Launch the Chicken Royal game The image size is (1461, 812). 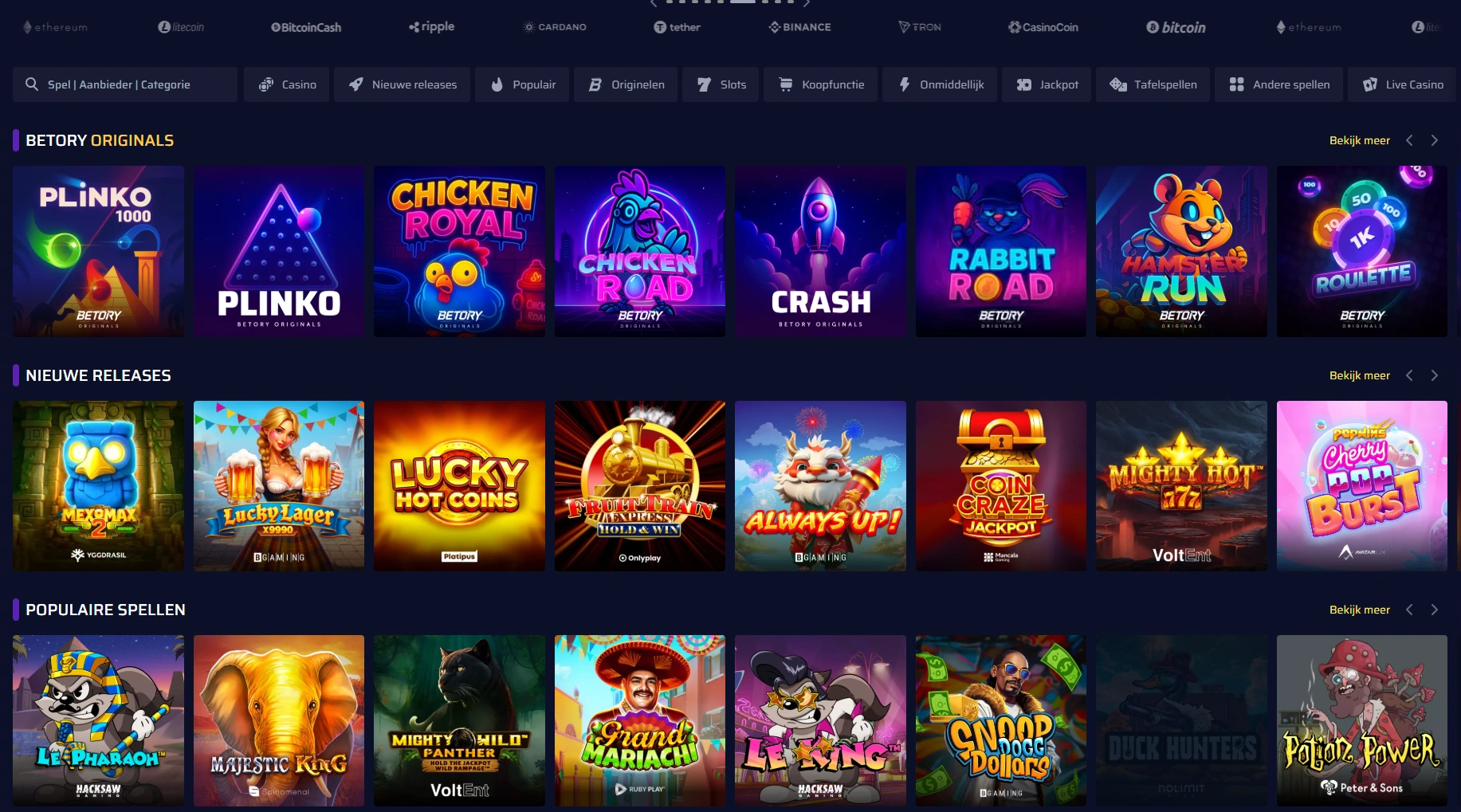click(459, 251)
